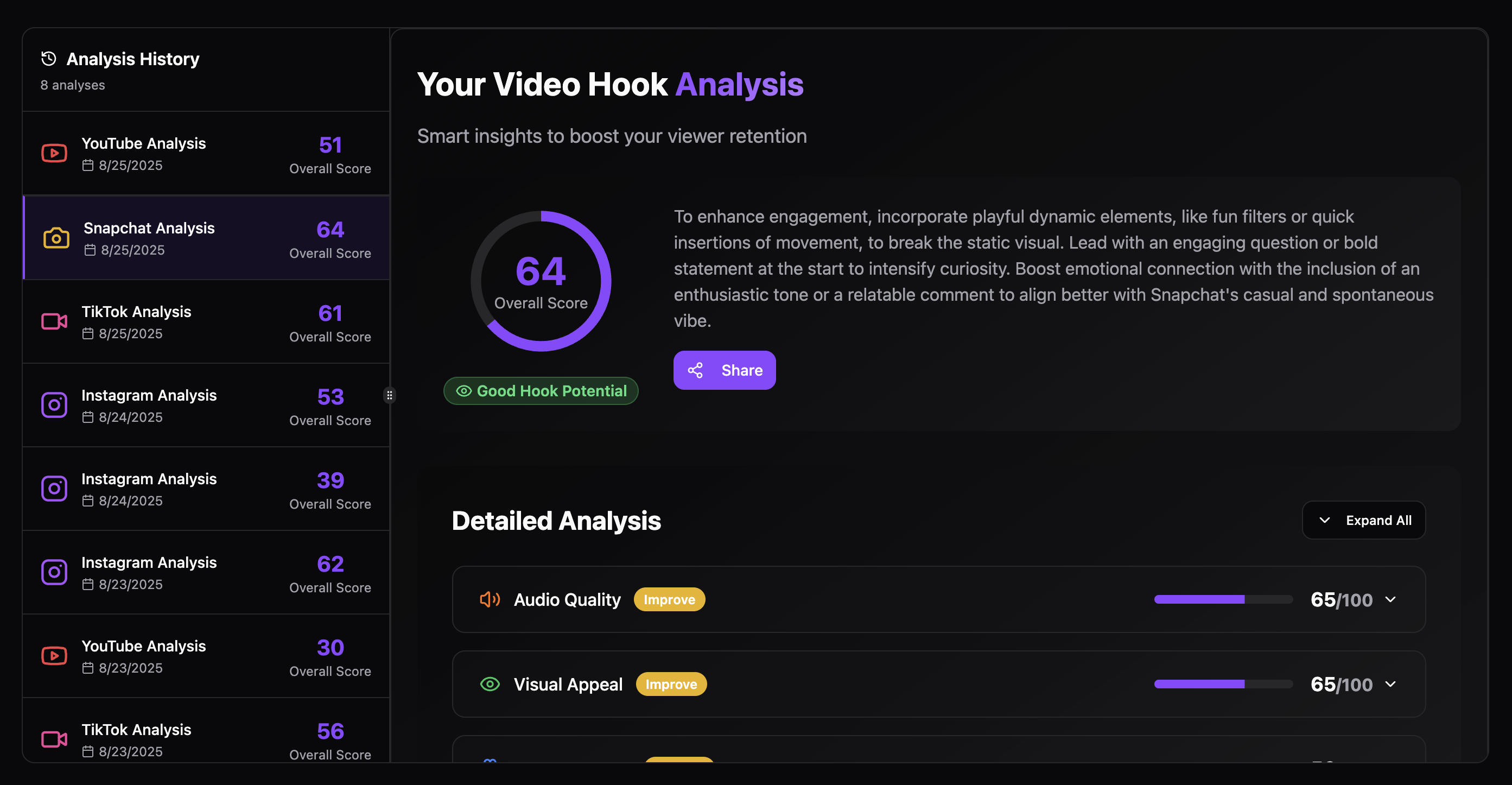Image resolution: width=1512 pixels, height=785 pixels.
Task: Click the Audio Quality progress bar
Action: coord(1223,599)
